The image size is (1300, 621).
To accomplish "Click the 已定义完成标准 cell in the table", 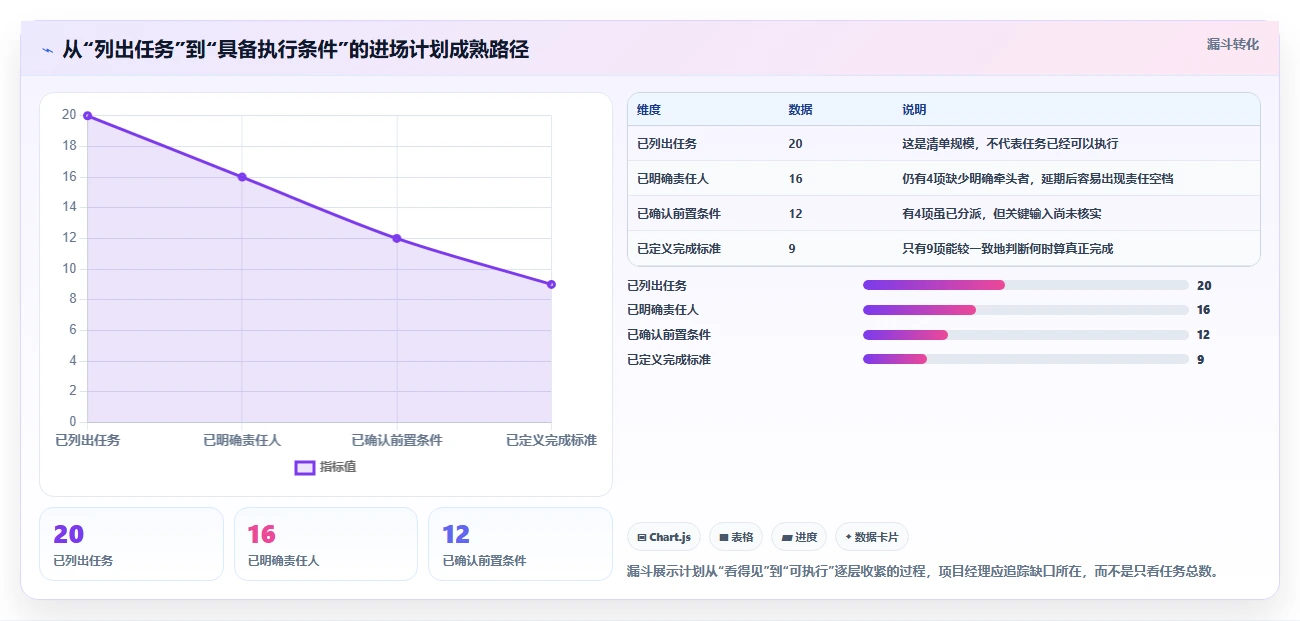I will click(679, 249).
